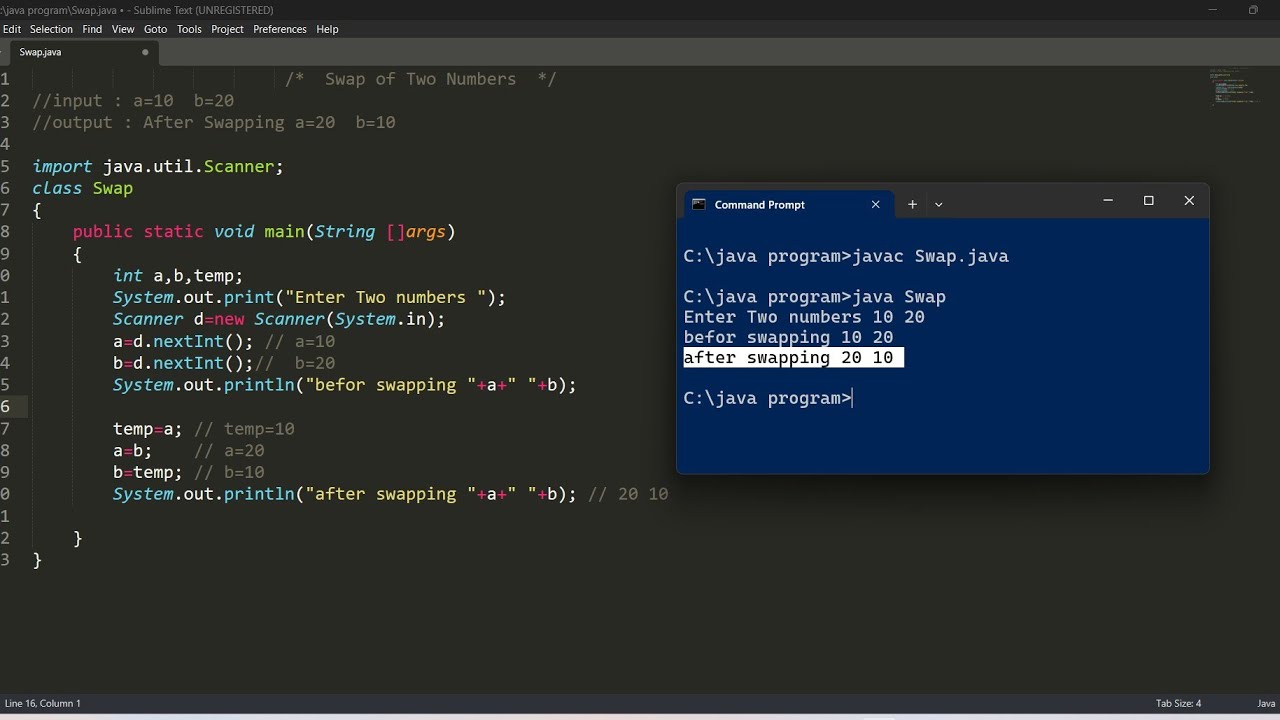This screenshot has height=720, width=1280.
Task: Click the "//input : a=10 b=20" comment line
Action: [133, 101]
